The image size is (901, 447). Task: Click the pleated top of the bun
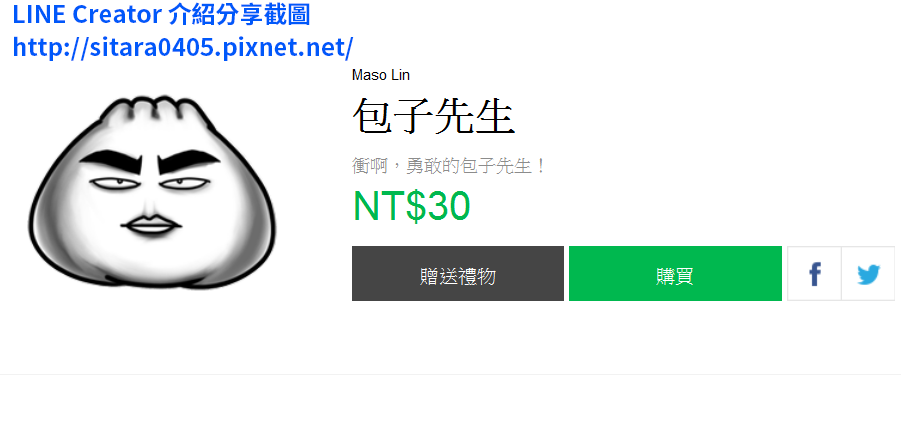pyautogui.click(x=152, y=109)
